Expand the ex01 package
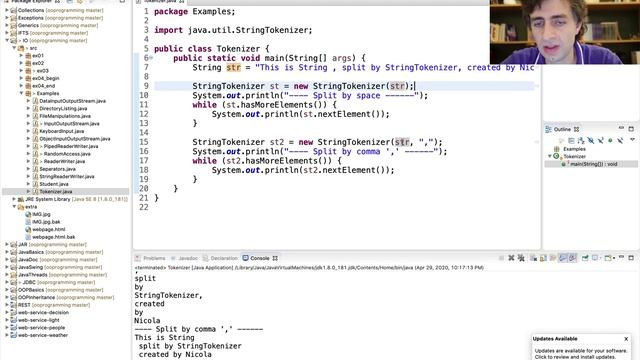 pos(22,56)
